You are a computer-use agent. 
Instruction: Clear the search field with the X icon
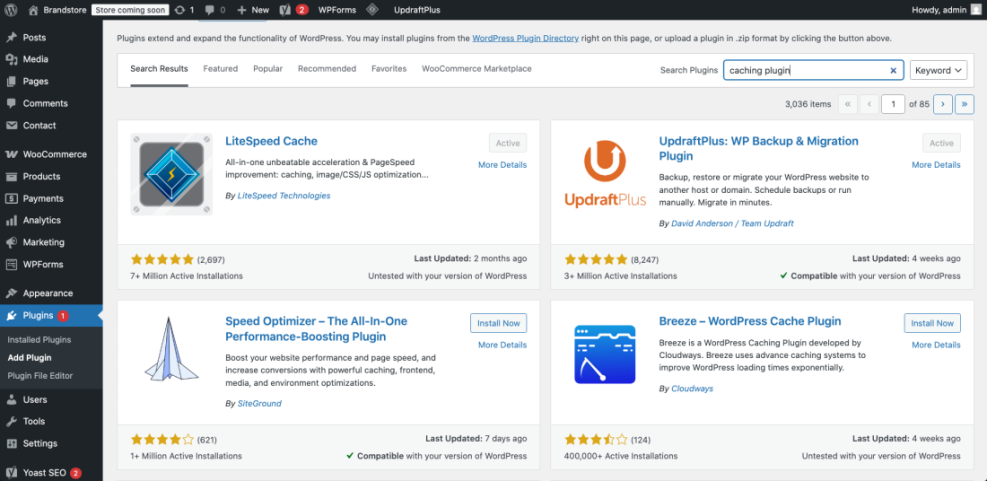tap(893, 71)
